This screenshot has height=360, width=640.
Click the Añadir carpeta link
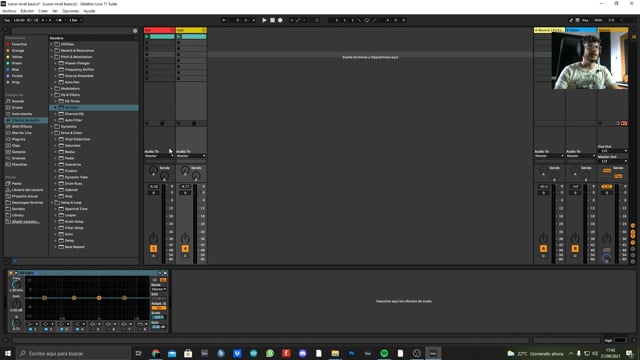tap(26, 222)
